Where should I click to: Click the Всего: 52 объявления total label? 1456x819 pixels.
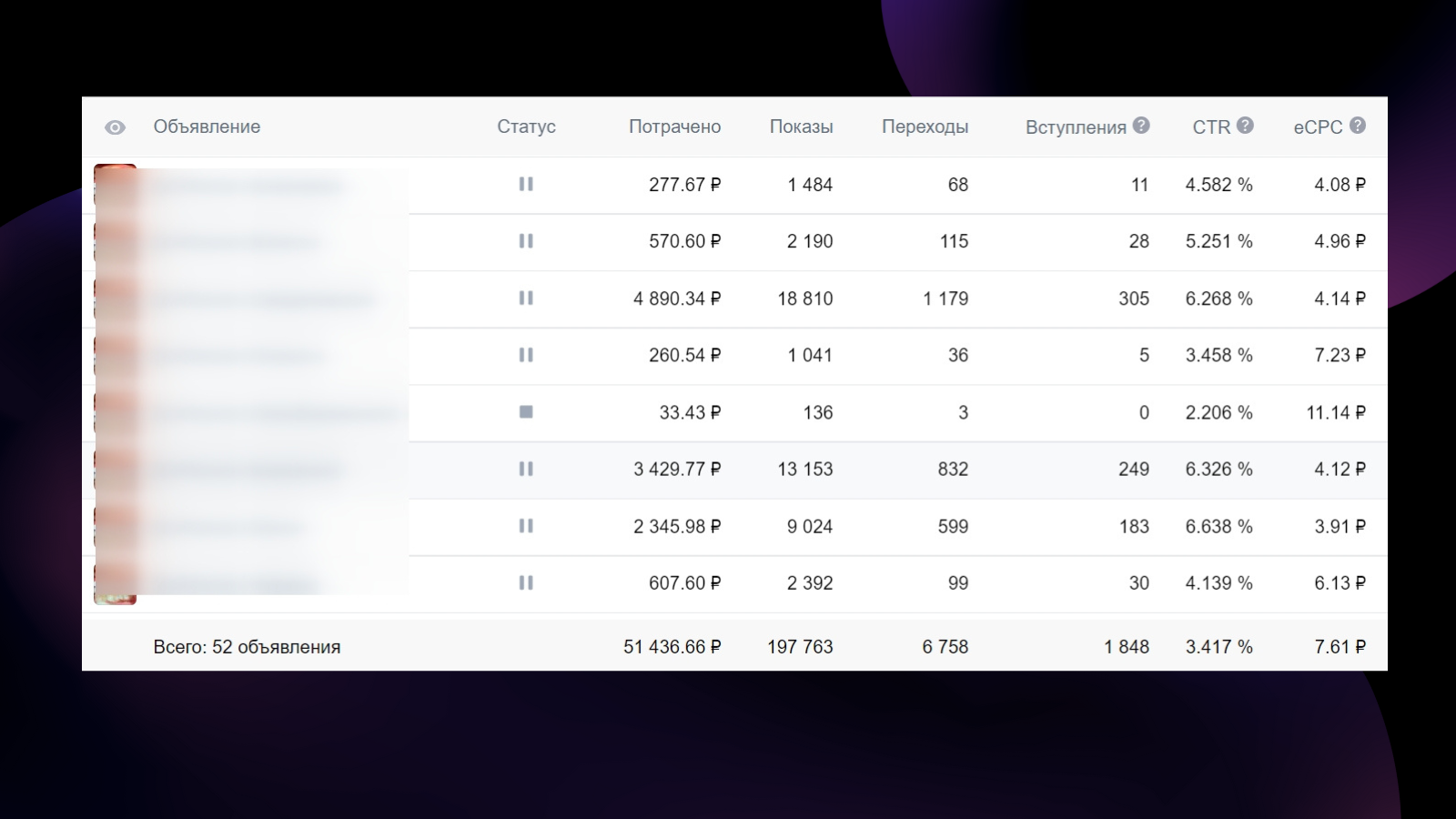247,647
